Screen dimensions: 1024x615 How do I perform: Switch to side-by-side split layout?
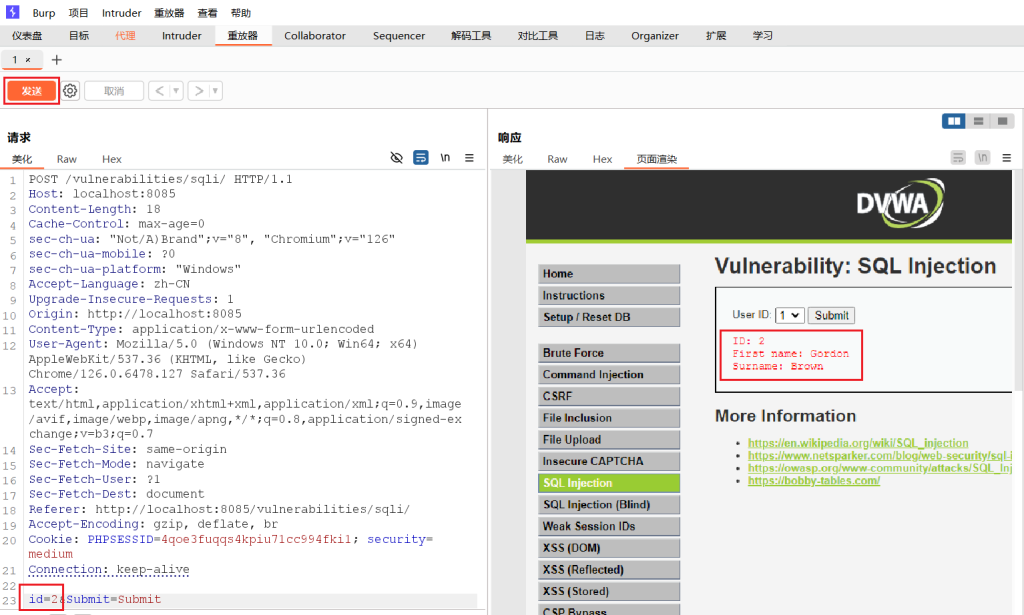(x=954, y=121)
